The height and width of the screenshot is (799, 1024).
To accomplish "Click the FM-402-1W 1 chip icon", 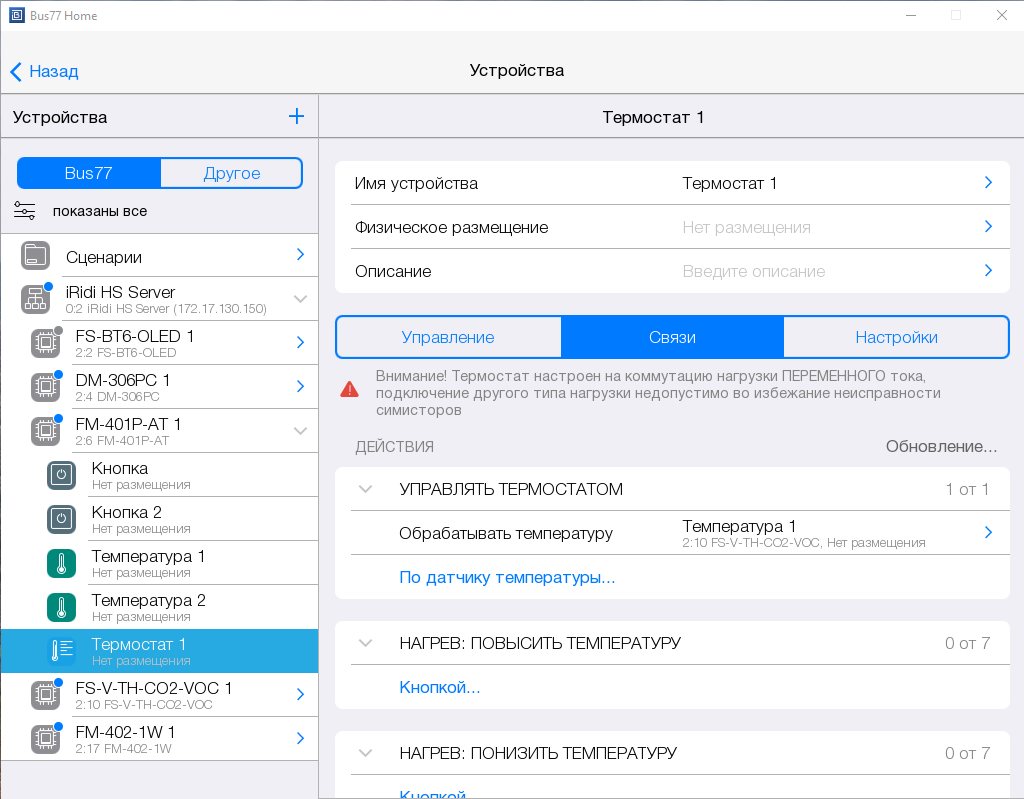I will [45, 739].
